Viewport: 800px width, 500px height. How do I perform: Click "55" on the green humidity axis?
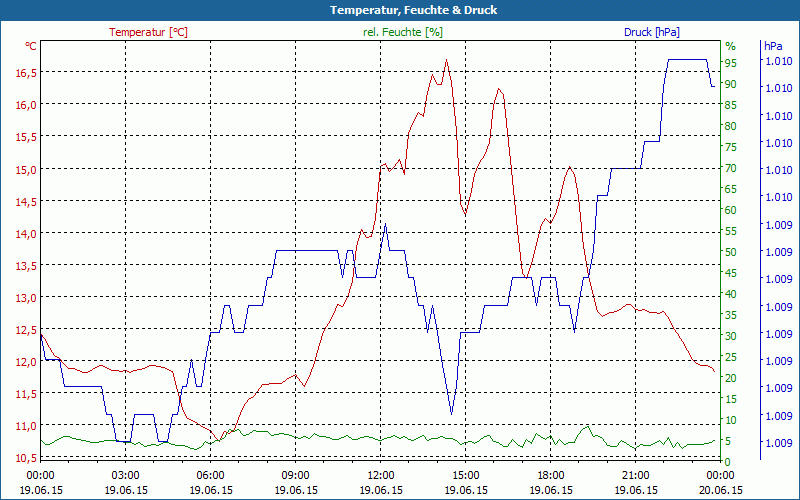[731, 231]
